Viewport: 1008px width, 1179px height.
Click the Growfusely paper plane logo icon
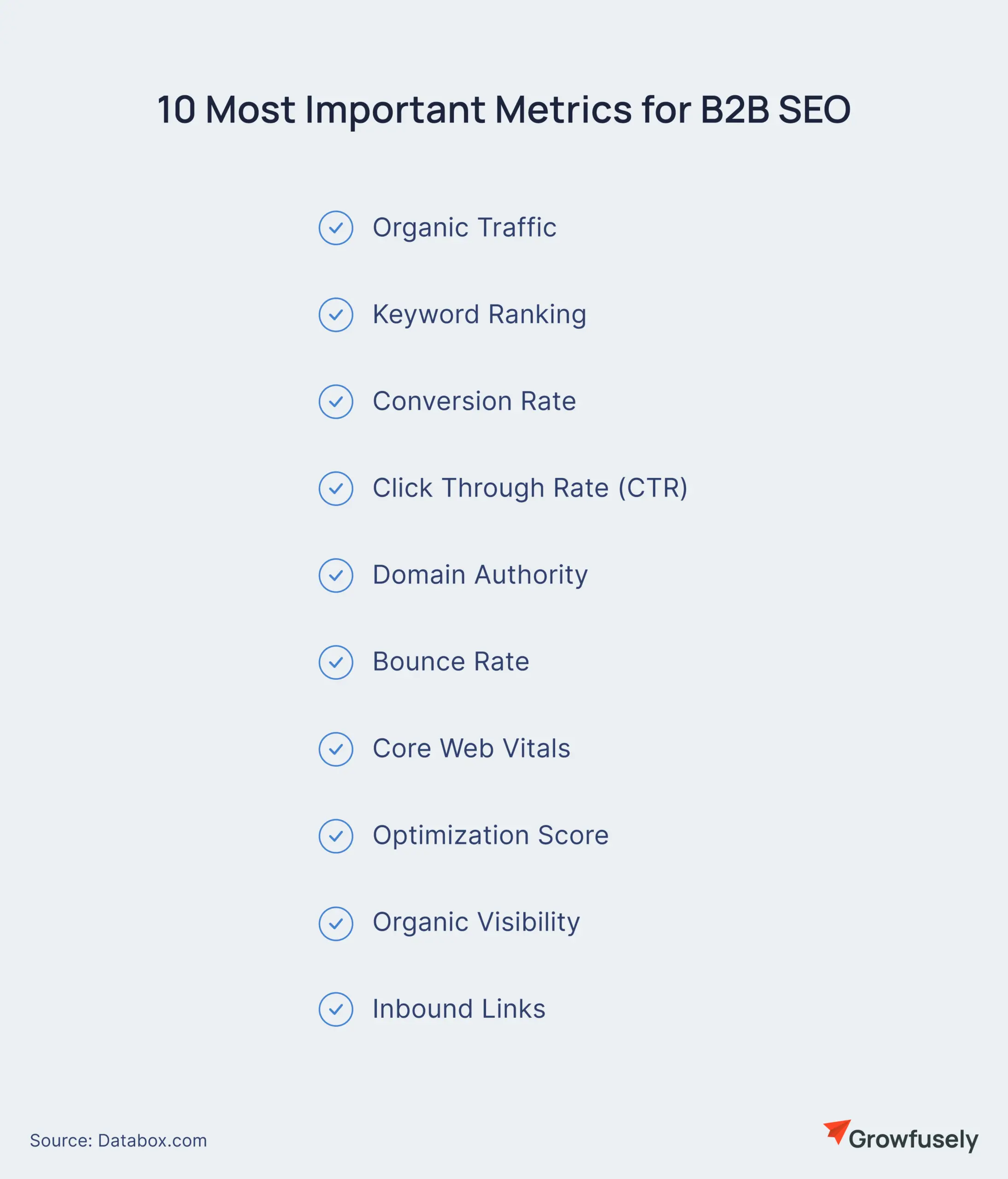pos(837,1131)
